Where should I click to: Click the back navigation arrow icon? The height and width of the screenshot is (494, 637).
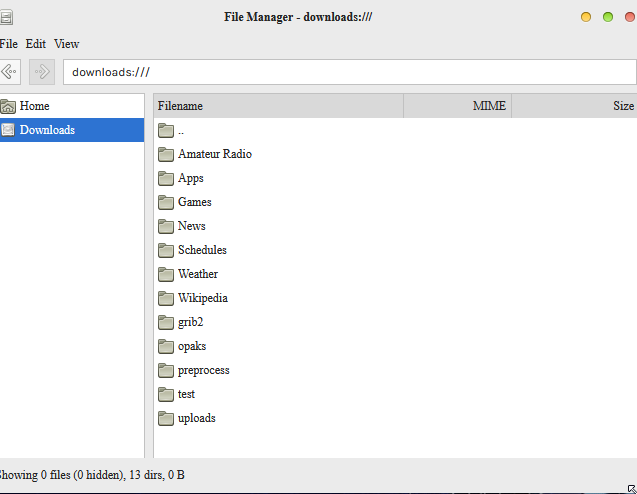click(x=9, y=72)
